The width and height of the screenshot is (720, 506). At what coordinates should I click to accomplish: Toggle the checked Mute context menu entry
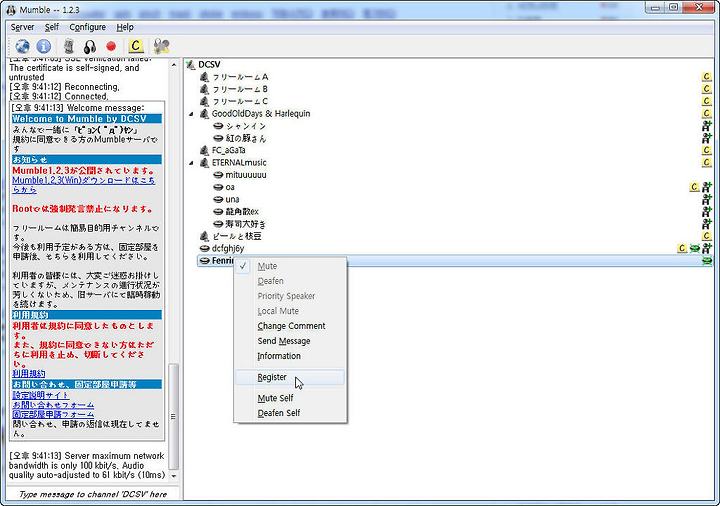click(x=290, y=266)
